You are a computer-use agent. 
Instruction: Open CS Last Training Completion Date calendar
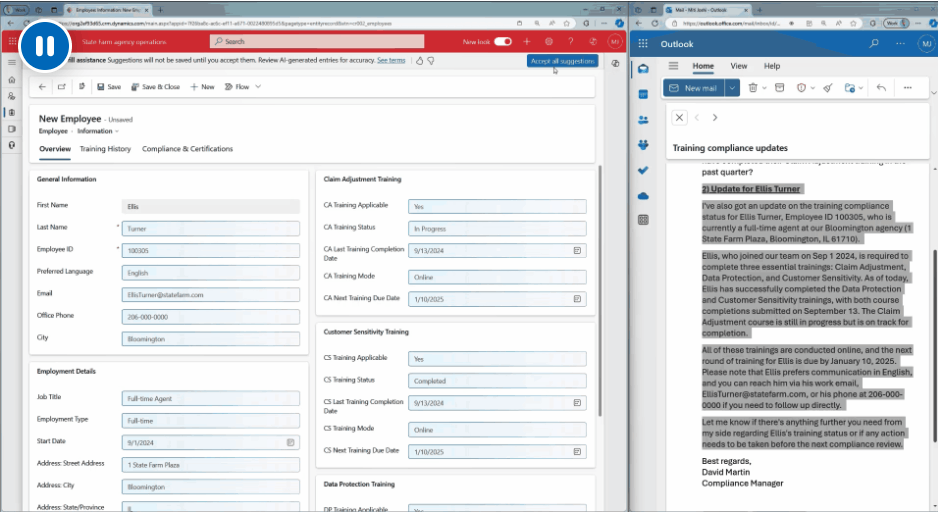pyautogui.click(x=577, y=403)
